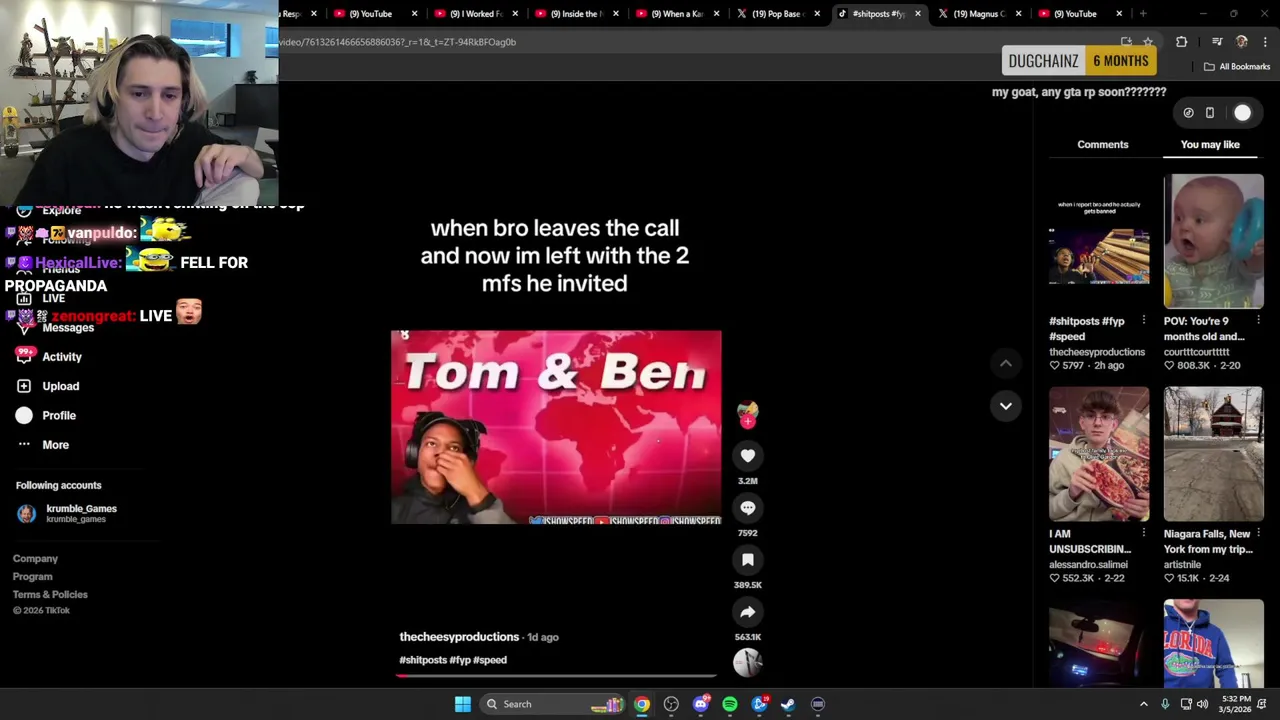This screenshot has width=1280, height=720.
Task: Switch to the You may like tab
Action: coord(1210,145)
